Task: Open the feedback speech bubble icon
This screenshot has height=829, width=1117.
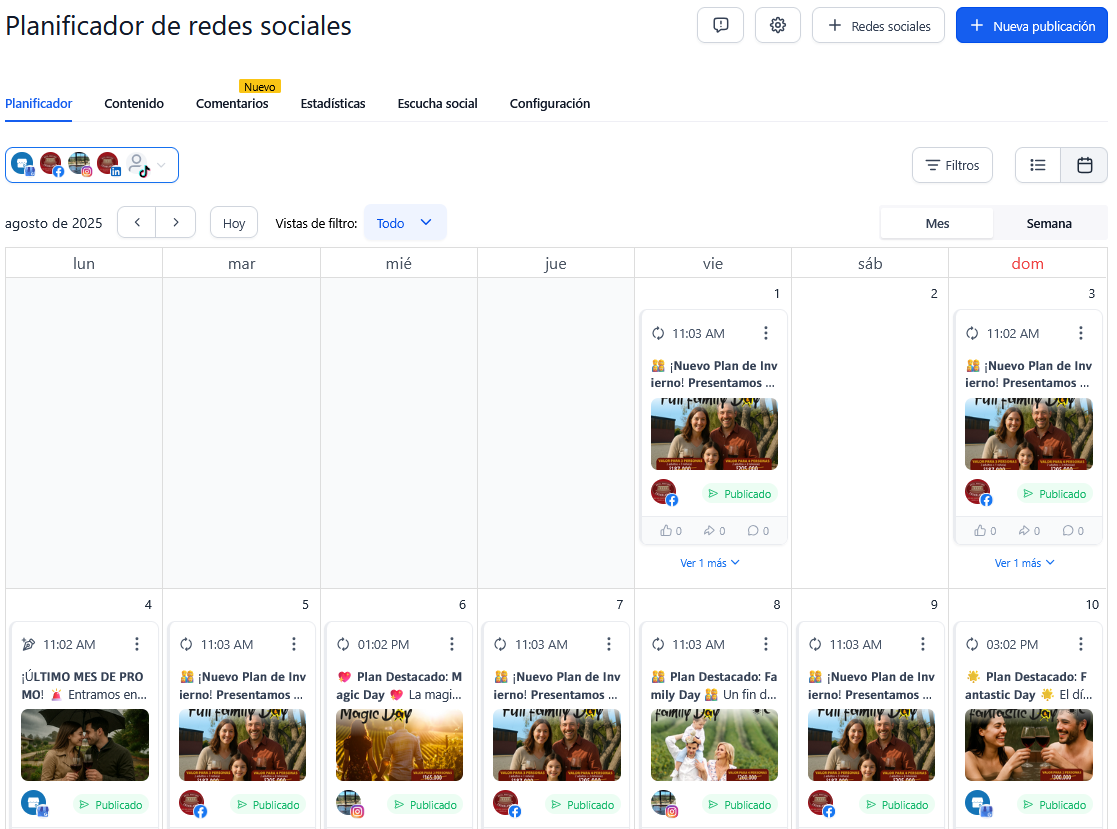Action: pyautogui.click(x=720, y=26)
